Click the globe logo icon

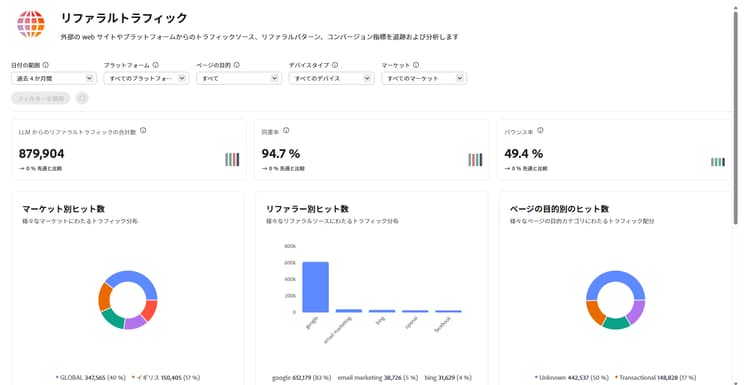[x=31, y=23]
